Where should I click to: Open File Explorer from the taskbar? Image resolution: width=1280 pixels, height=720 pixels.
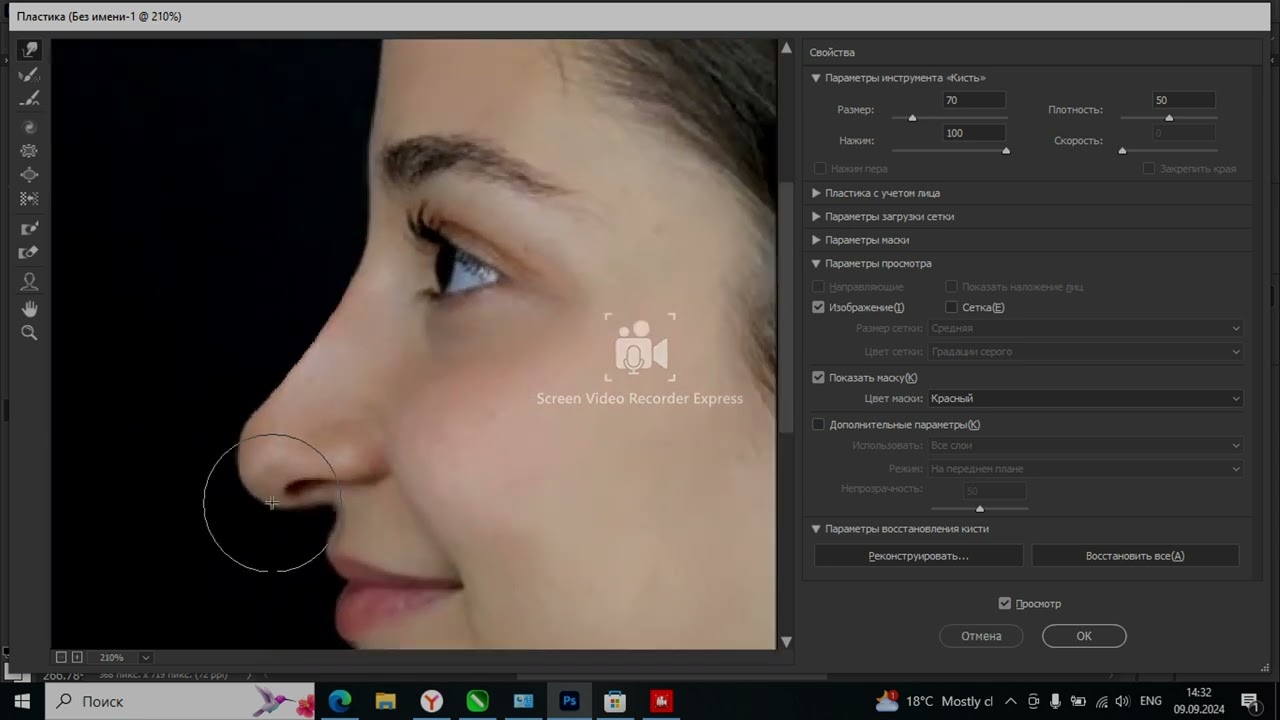pos(385,701)
